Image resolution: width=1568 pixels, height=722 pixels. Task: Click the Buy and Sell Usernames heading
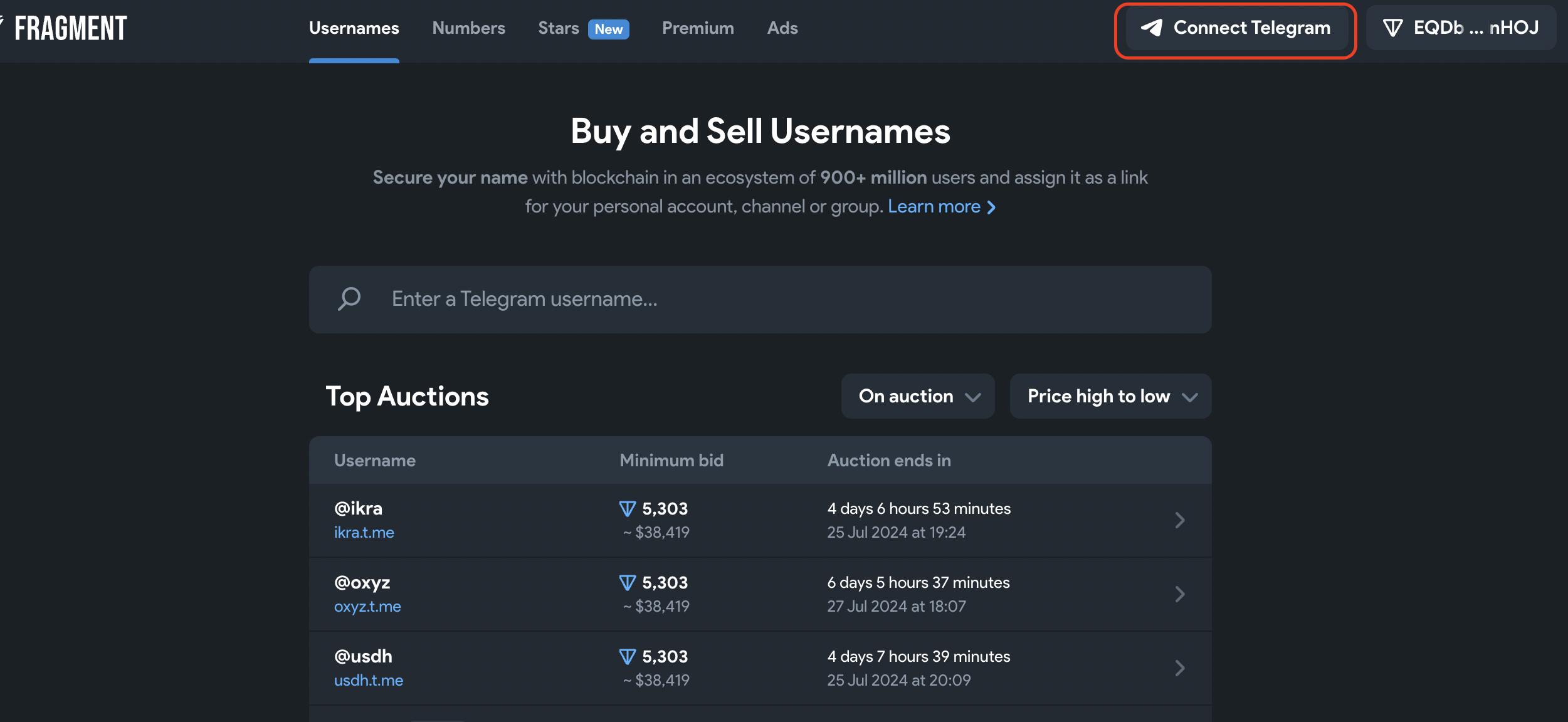coord(760,132)
